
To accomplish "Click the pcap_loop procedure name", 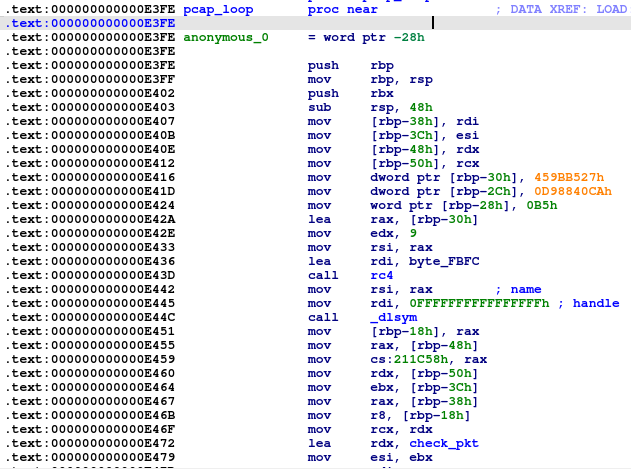I will pos(218,10).
